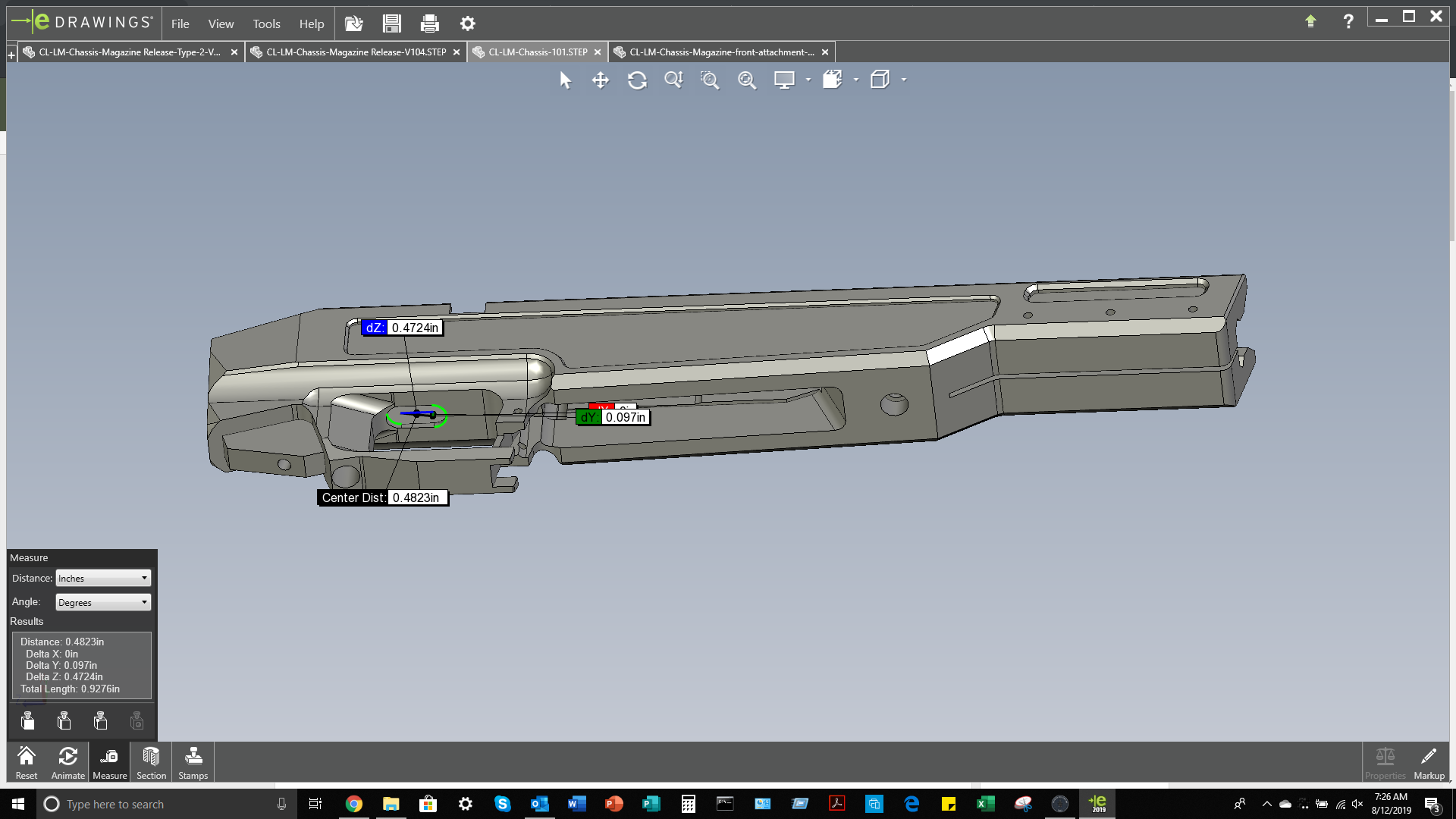Click the view orientation cube icon
The image size is (1456, 819).
[x=833, y=80]
